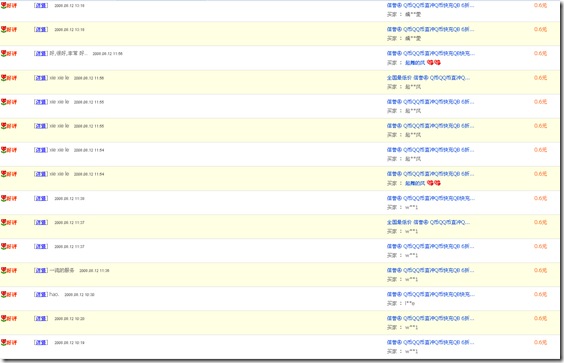
Task: Click the flower icon in the 11:39 review row
Action: click(x=4, y=199)
